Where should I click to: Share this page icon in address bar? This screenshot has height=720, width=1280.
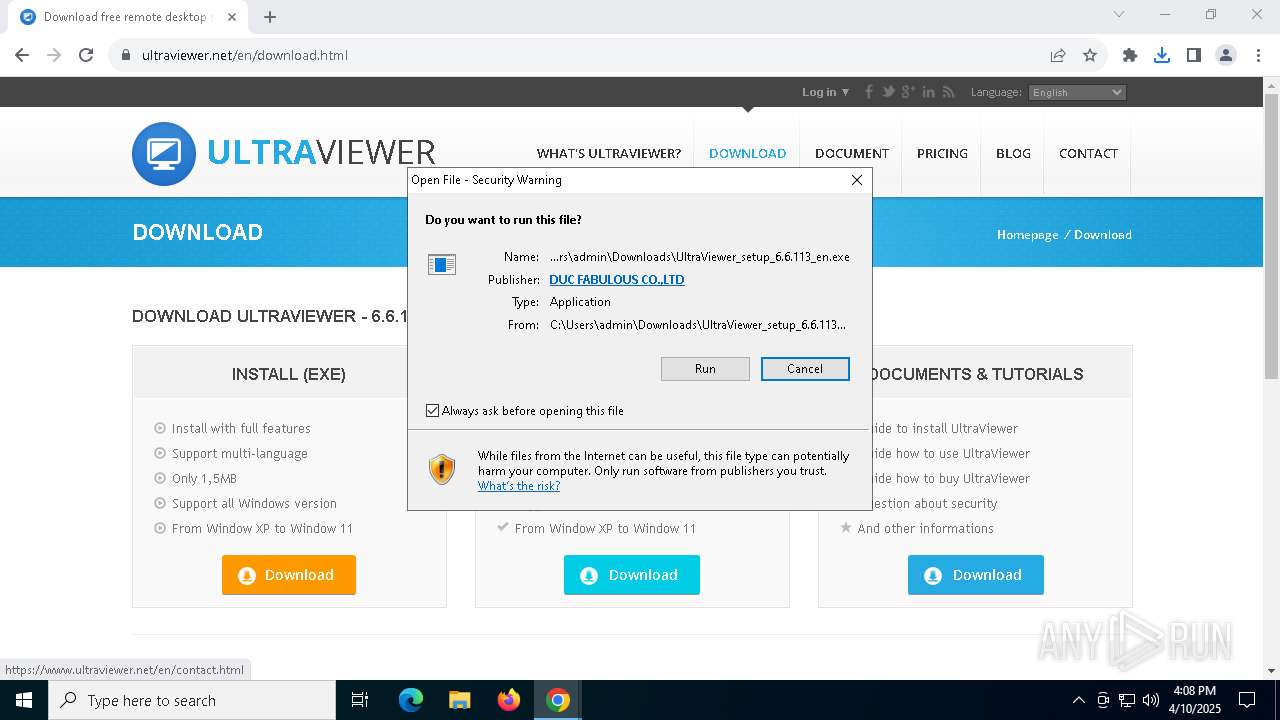(x=1058, y=55)
